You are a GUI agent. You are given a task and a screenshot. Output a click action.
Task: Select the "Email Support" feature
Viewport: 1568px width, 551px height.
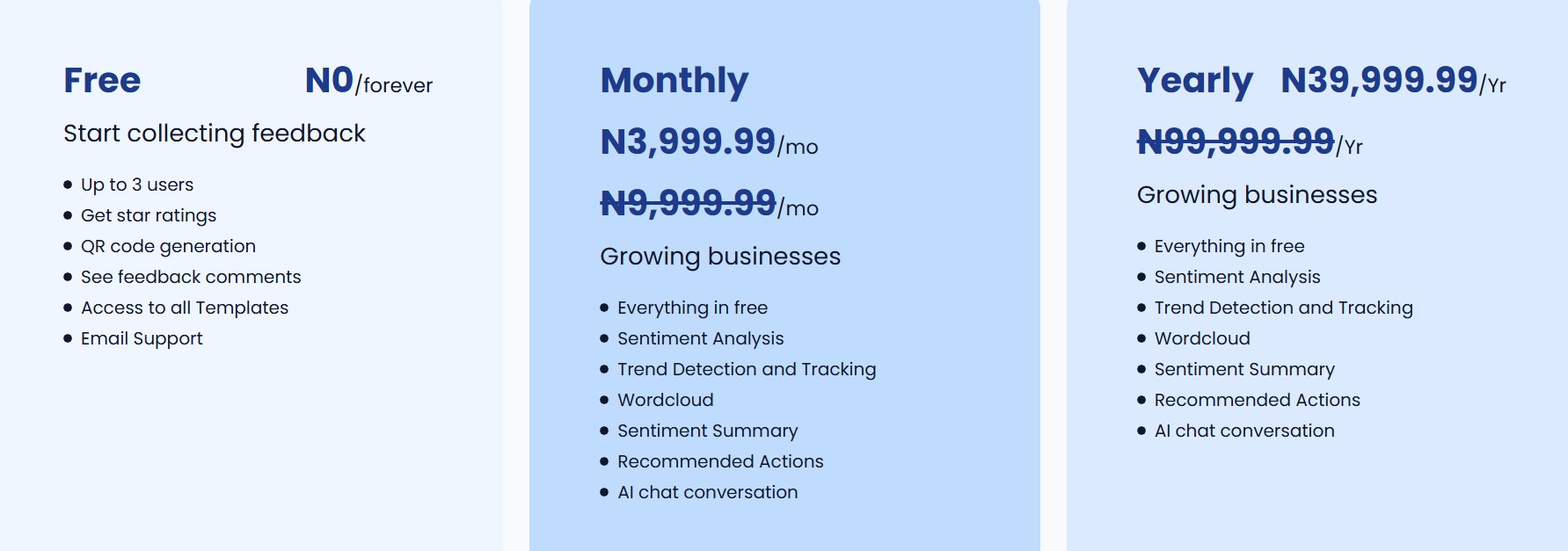(x=142, y=338)
